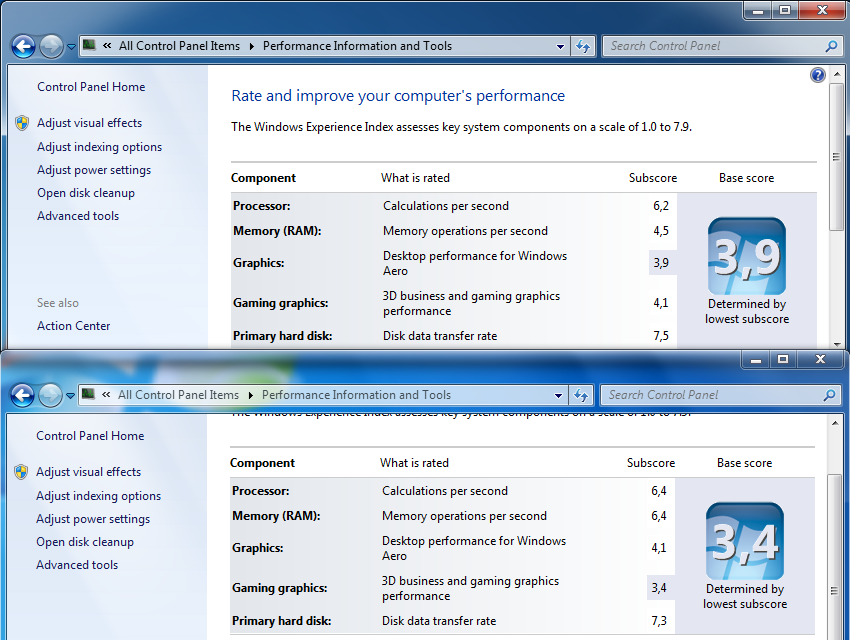This screenshot has height=640, width=850.
Task: Open recent pages dropdown in bottom window
Action: 70,396
